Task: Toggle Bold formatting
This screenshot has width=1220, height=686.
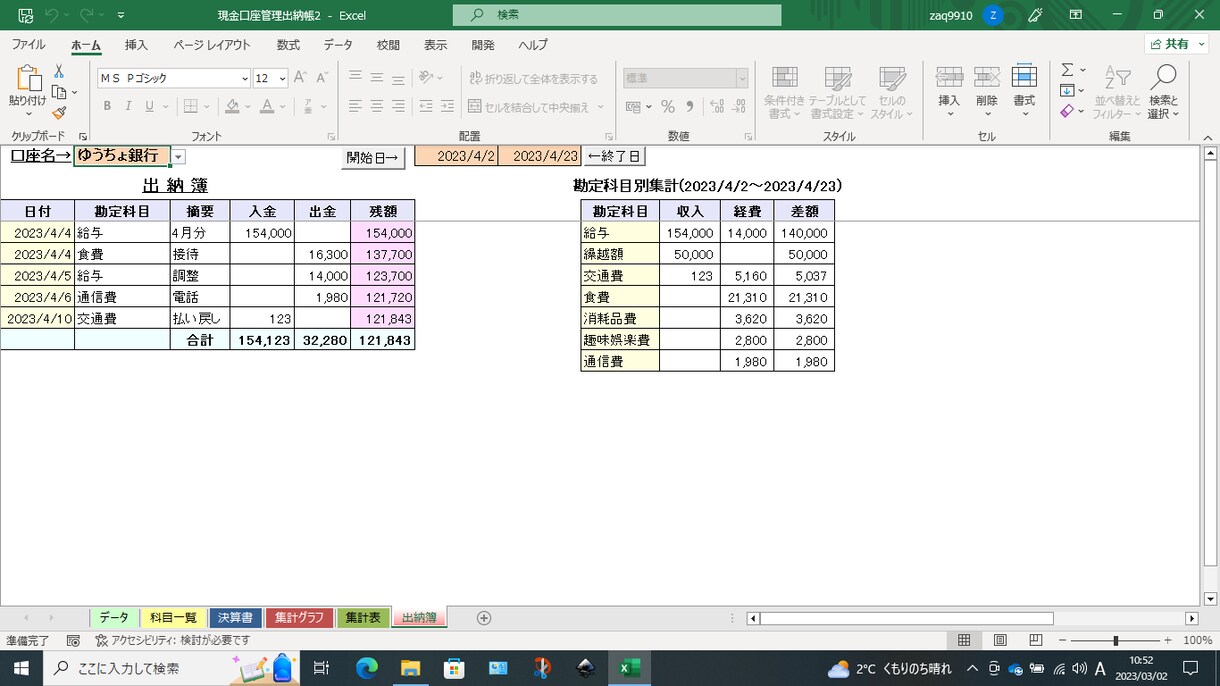Action: click(x=107, y=107)
